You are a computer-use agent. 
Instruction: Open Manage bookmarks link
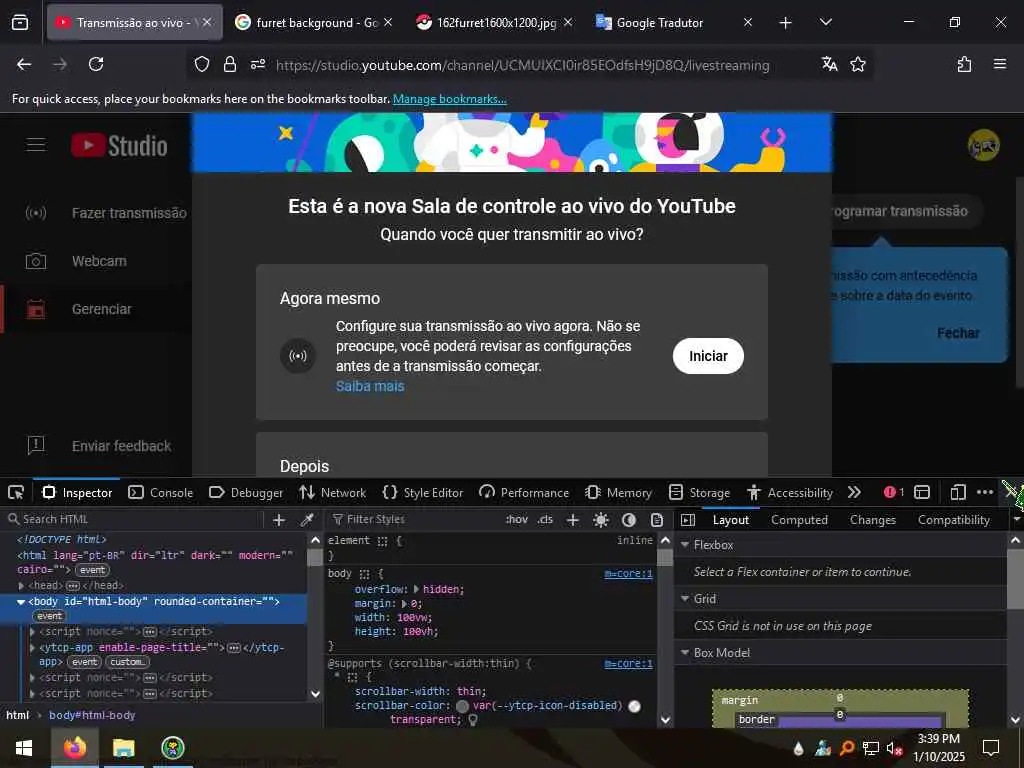pos(450,99)
